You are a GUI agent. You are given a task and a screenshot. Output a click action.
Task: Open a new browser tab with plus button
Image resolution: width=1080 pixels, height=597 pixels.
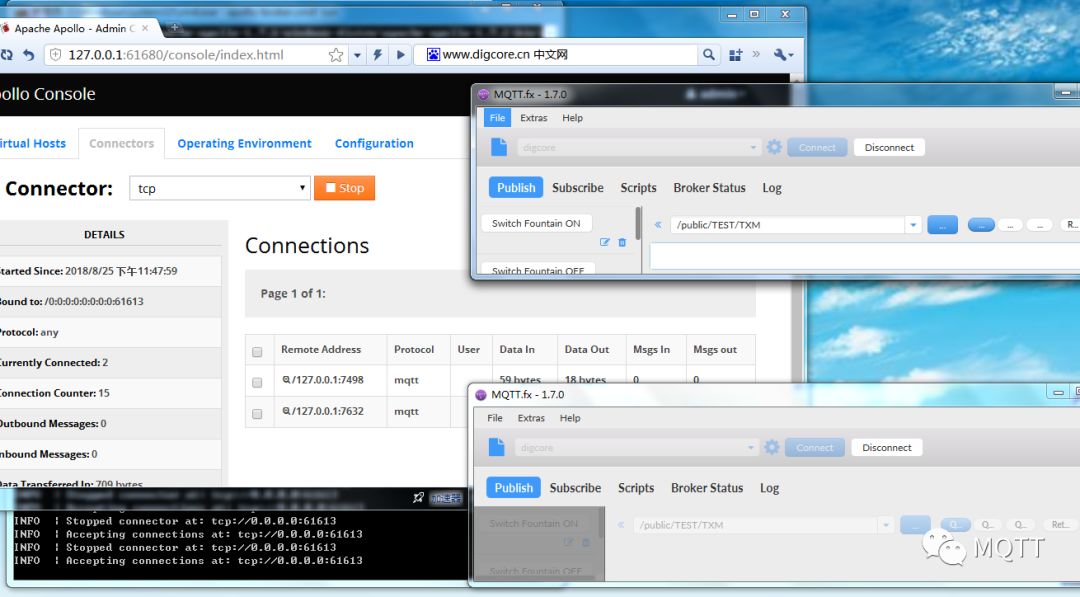pyautogui.click(x=174, y=28)
